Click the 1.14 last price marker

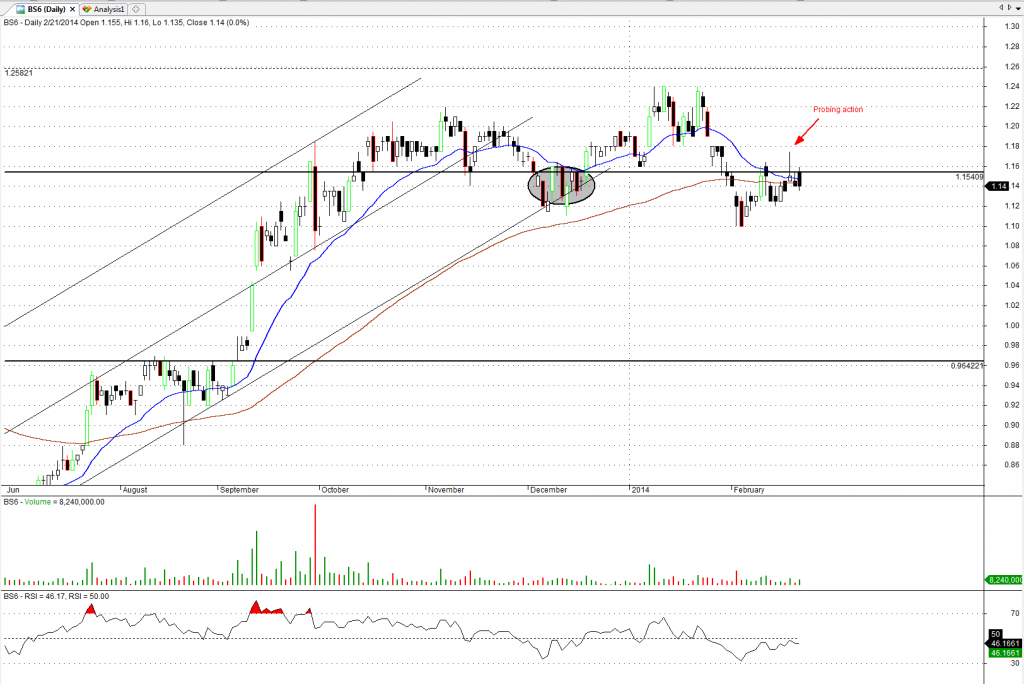coord(998,186)
